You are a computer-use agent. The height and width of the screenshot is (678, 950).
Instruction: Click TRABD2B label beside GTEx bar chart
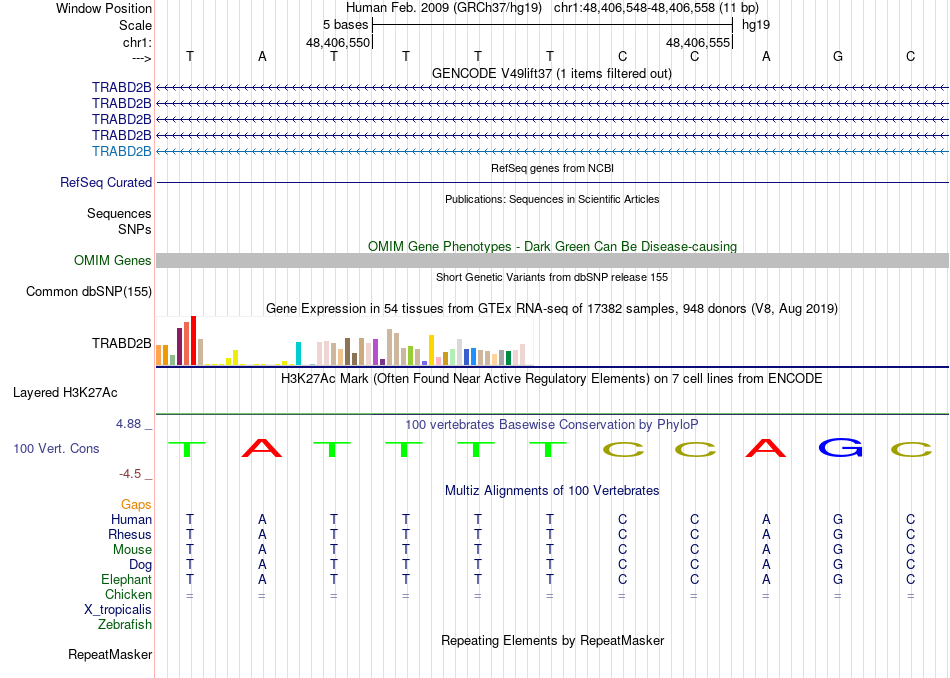click(121, 344)
